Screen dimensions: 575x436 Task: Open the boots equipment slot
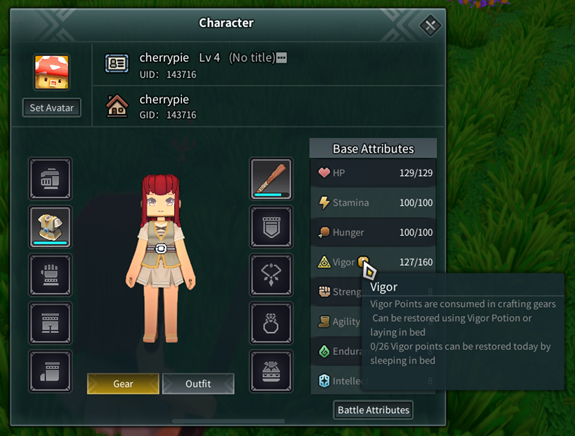point(50,371)
